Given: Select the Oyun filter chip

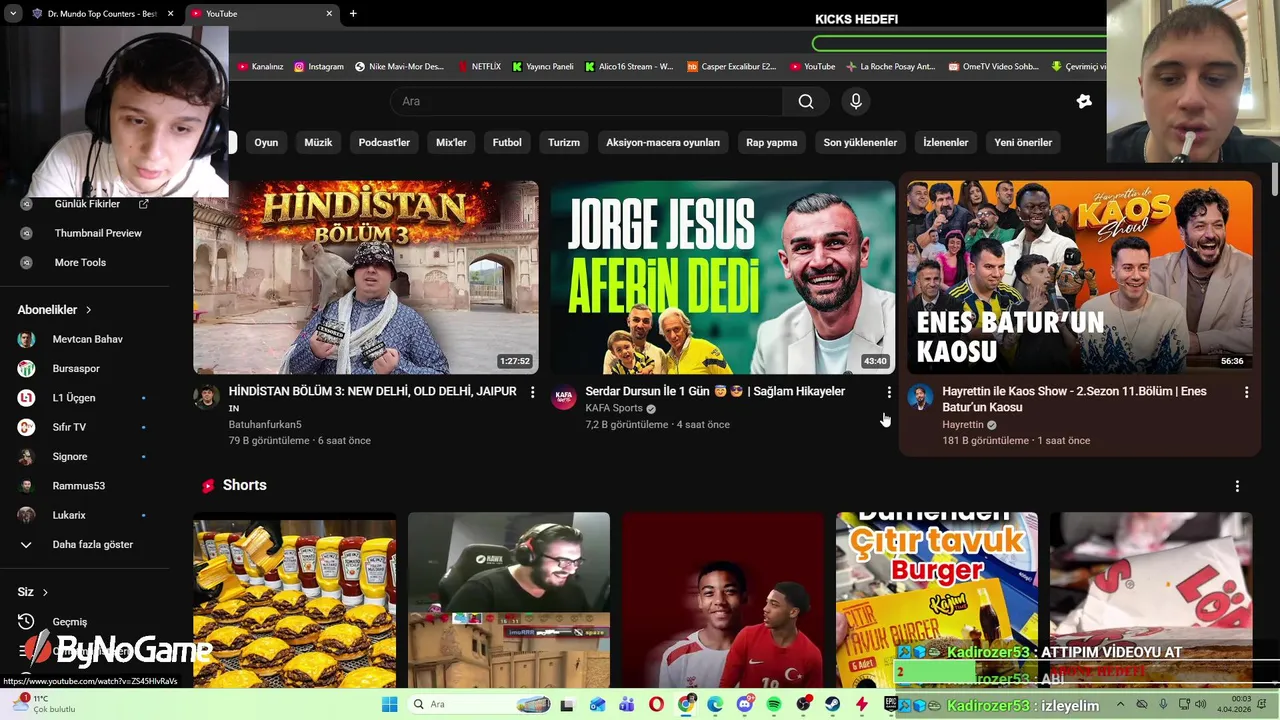Looking at the screenshot, I should pyautogui.click(x=266, y=143).
